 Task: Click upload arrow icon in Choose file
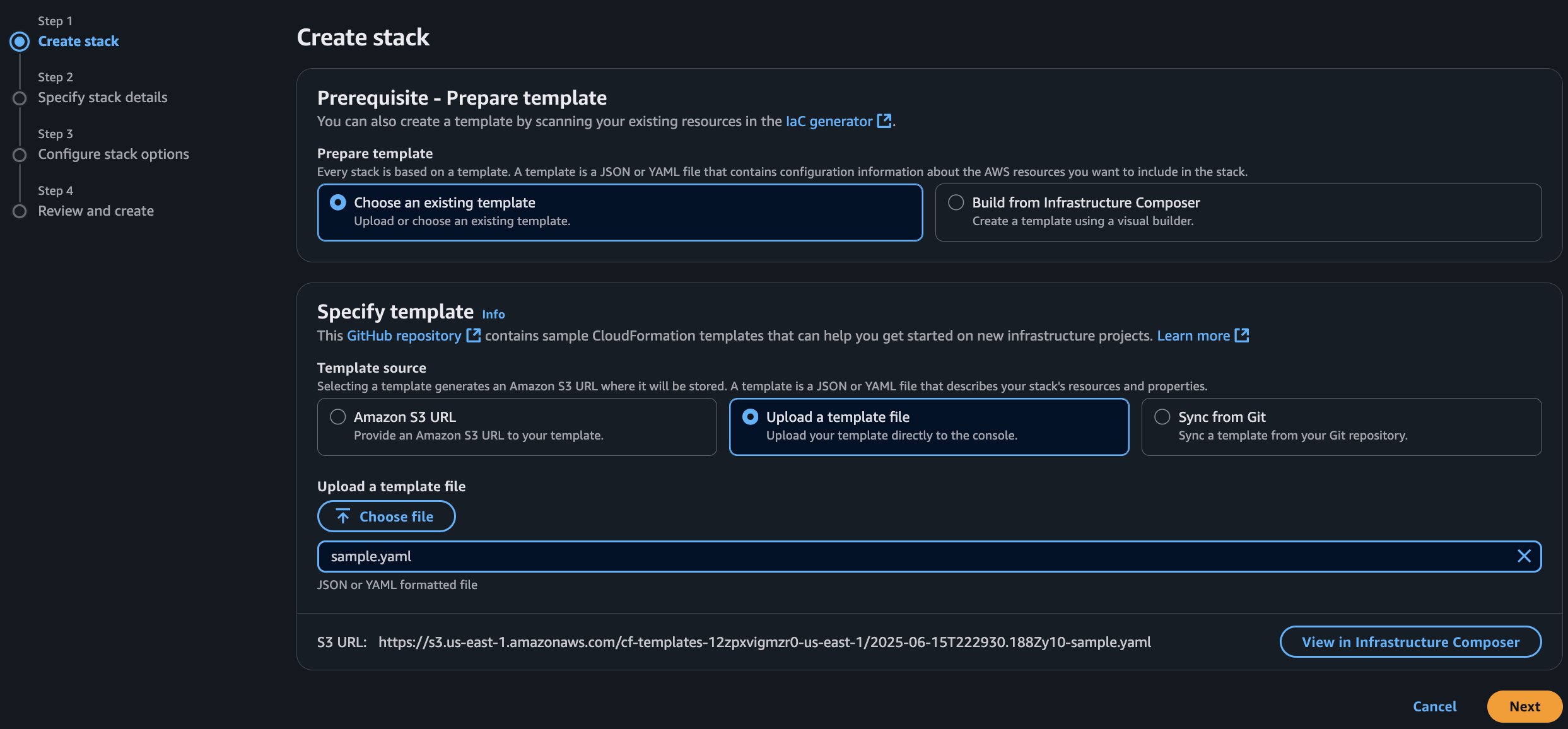click(342, 516)
